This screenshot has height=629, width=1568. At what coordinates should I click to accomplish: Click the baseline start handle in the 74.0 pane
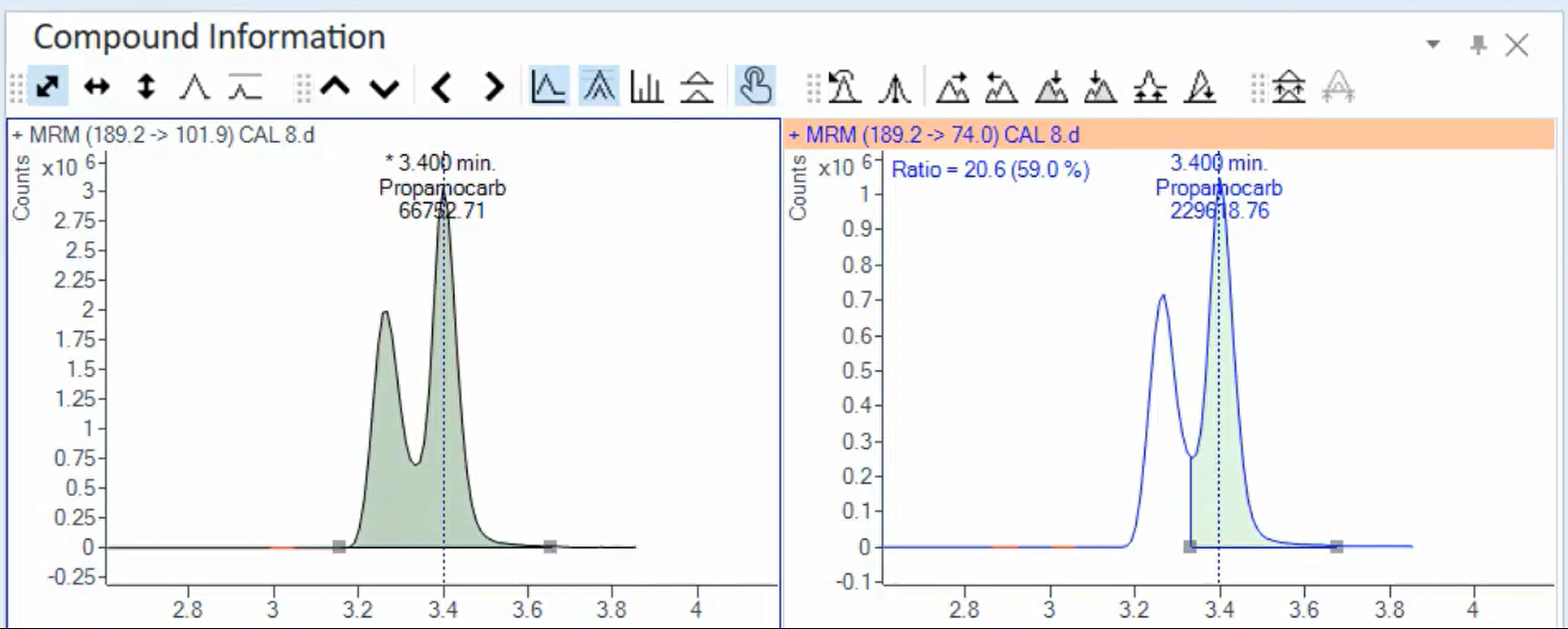[1190, 546]
